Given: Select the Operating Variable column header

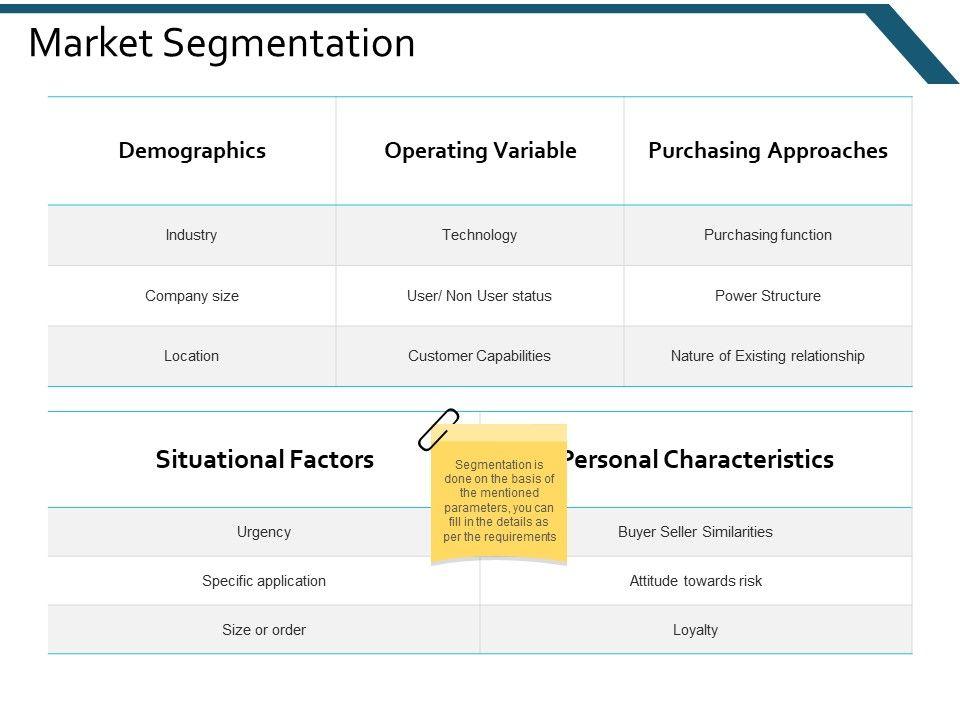Looking at the screenshot, I should [480, 151].
